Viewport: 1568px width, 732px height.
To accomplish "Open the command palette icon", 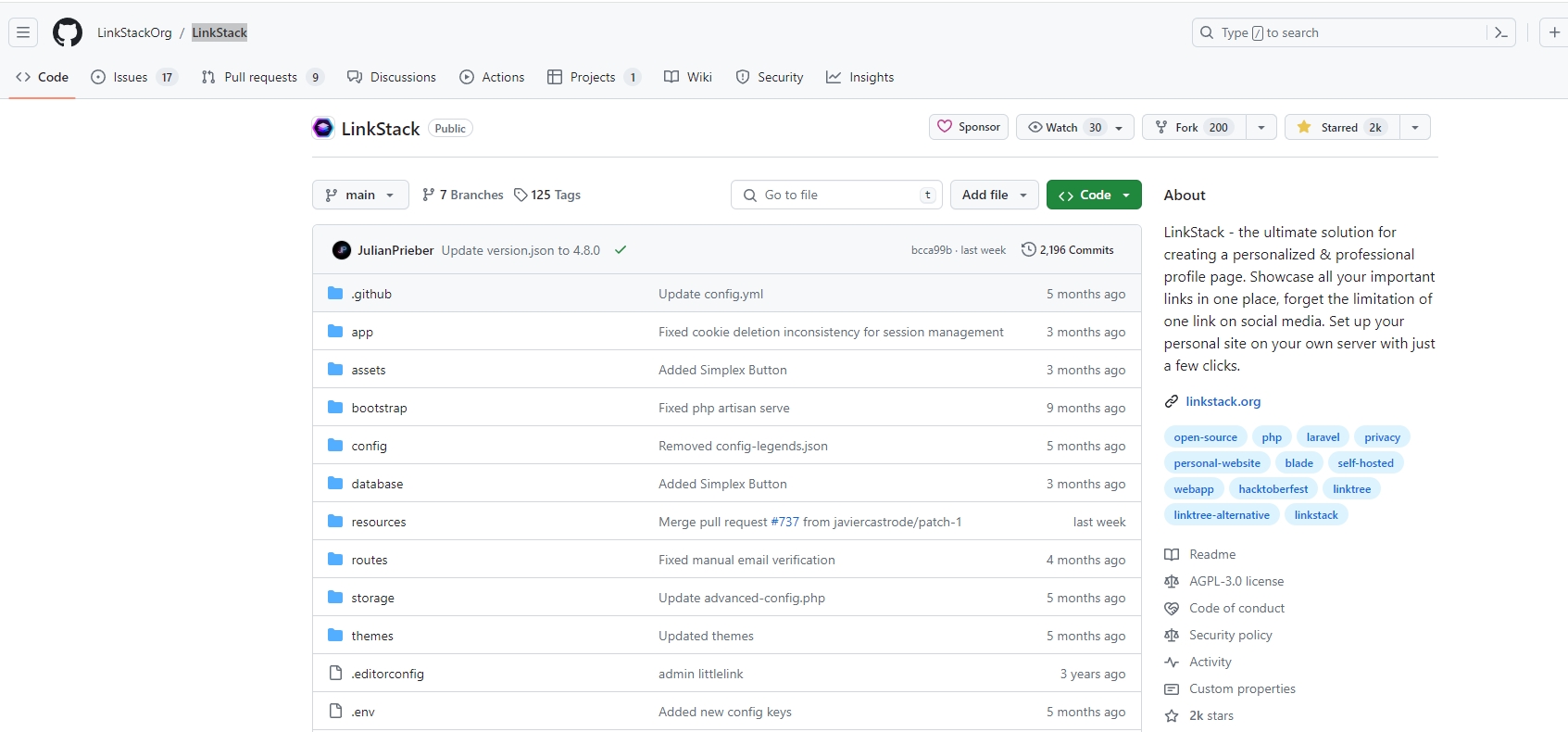I will tap(1501, 32).
